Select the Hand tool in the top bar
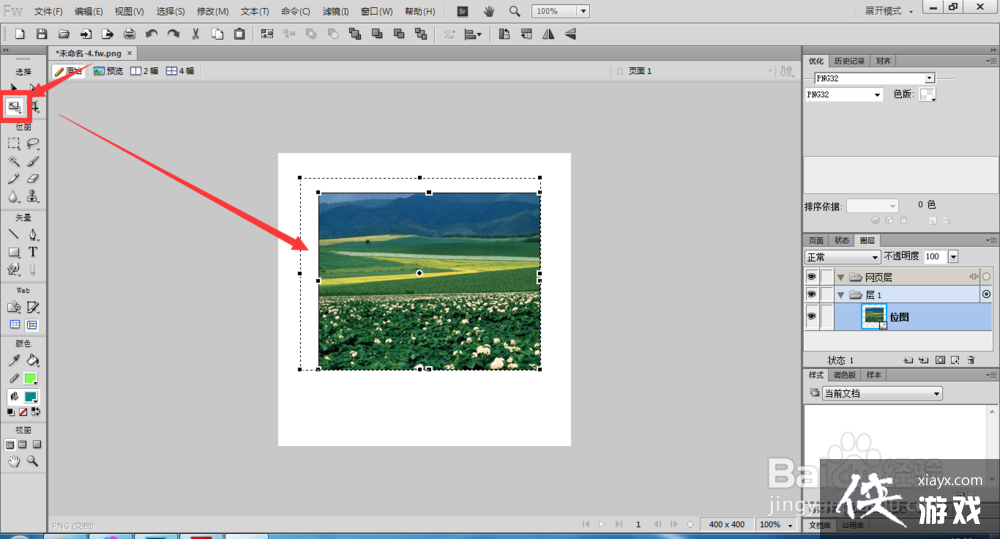 click(489, 11)
